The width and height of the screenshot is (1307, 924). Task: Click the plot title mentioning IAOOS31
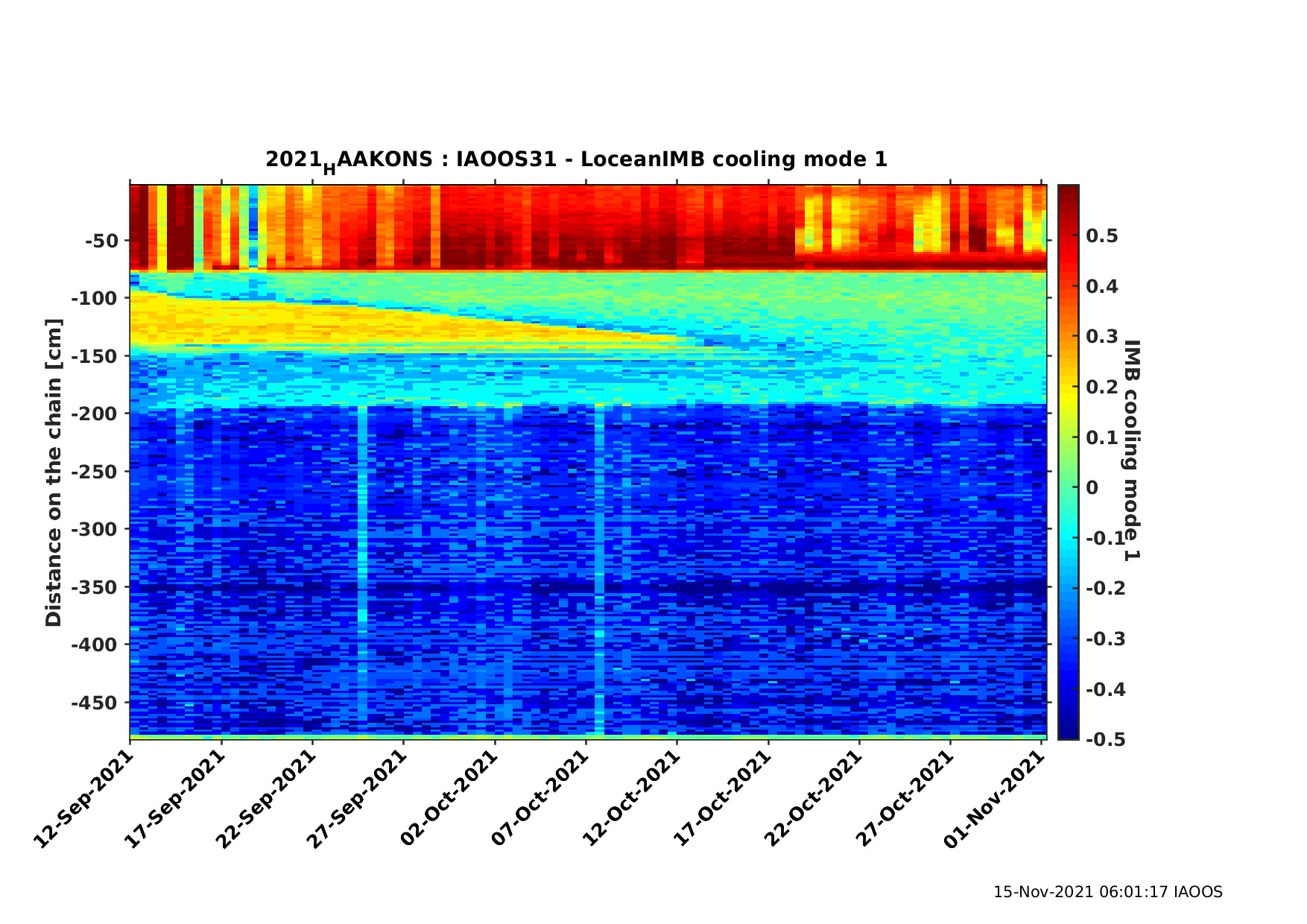pos(576,160)
